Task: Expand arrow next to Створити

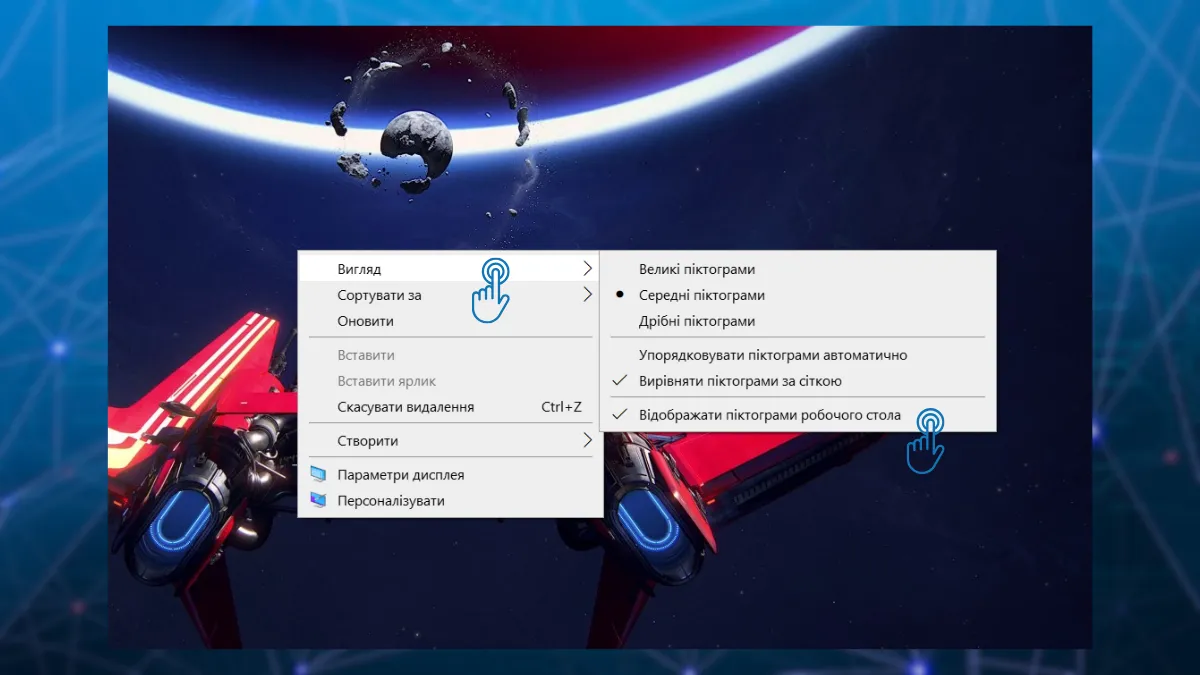Action: (588, 441)
